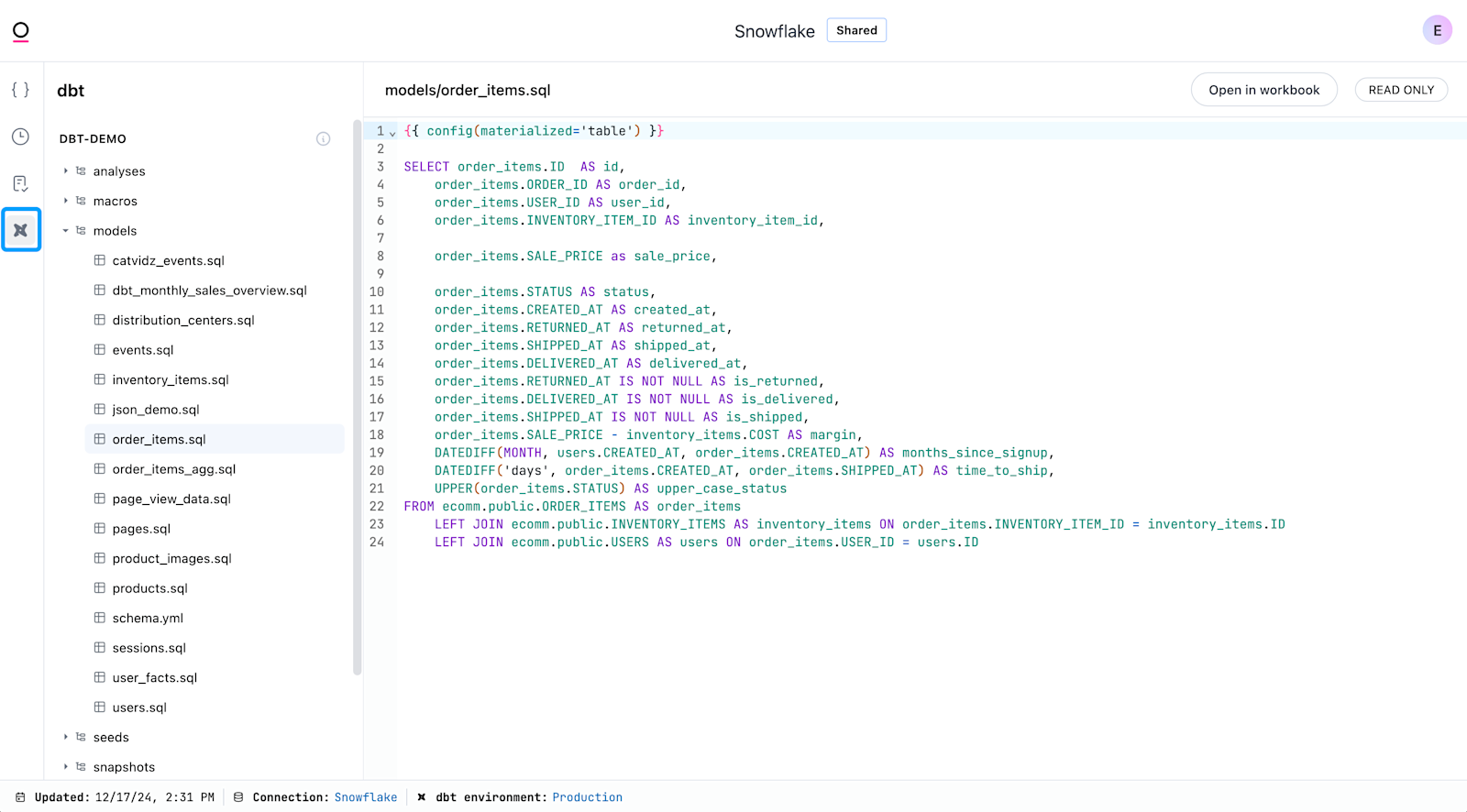
Task: Click the models/order_items.sql file path heading
Action: click(x=468, y=90)
